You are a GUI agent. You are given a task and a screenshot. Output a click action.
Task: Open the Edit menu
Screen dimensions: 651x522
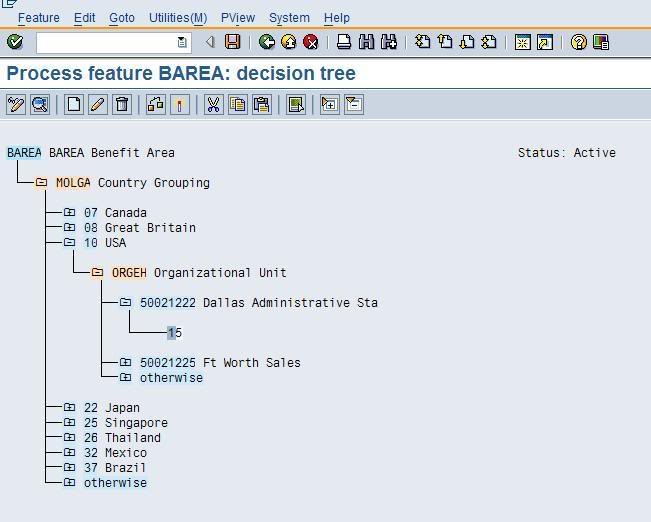pyautogui.click(x=84, y=18)
